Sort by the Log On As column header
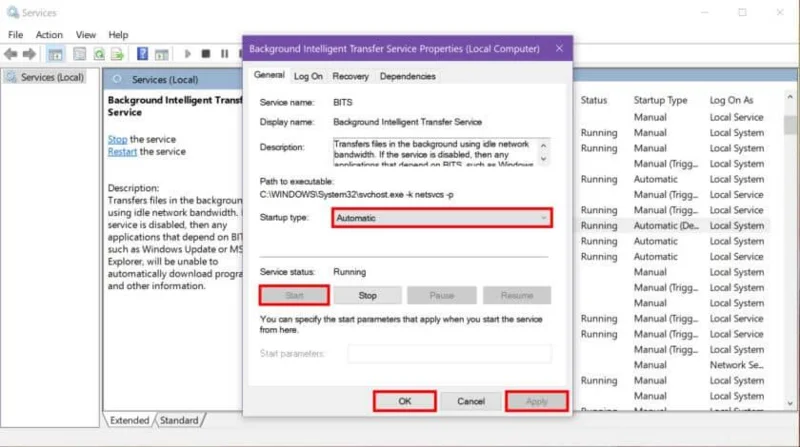 [x=731, y=100]
